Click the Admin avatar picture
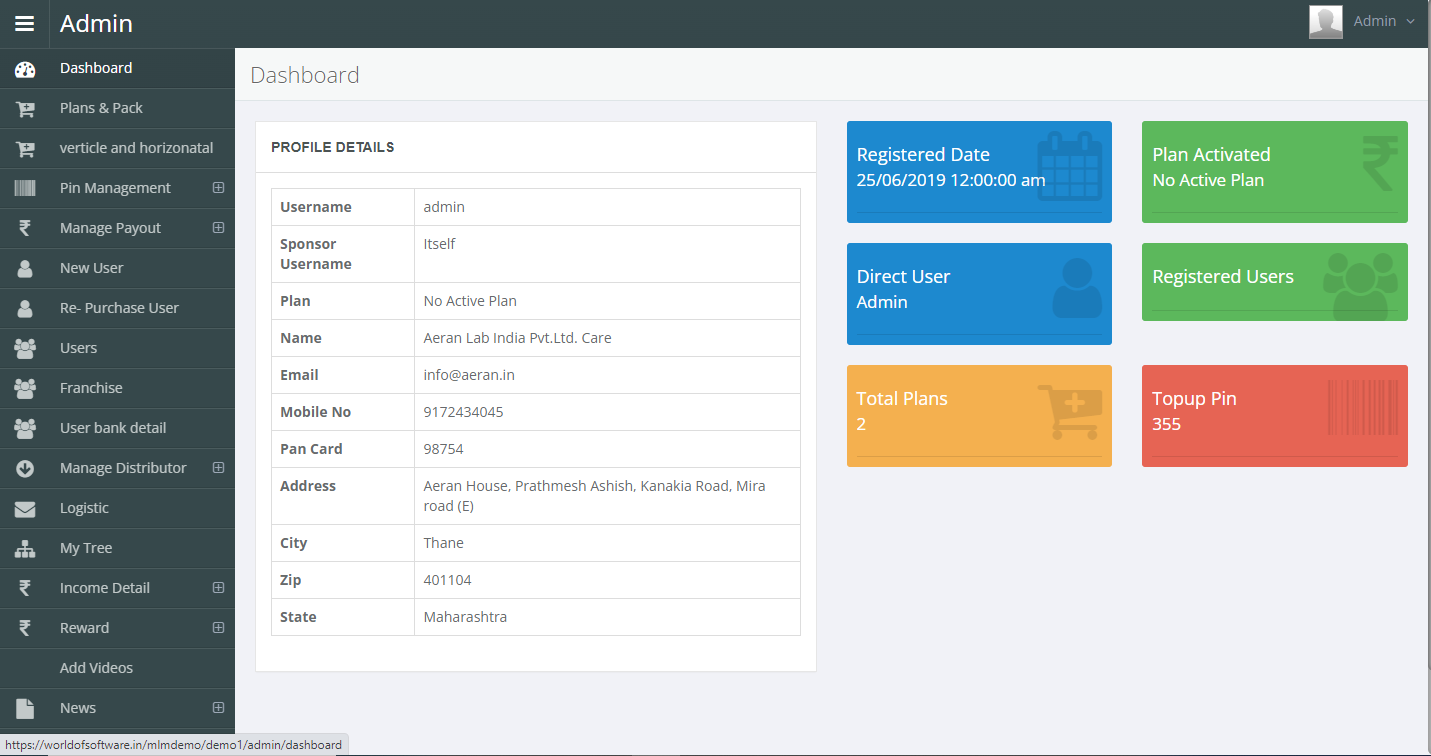The height and width of the screenshot is (756, 1431). [x=1326, y=22]
